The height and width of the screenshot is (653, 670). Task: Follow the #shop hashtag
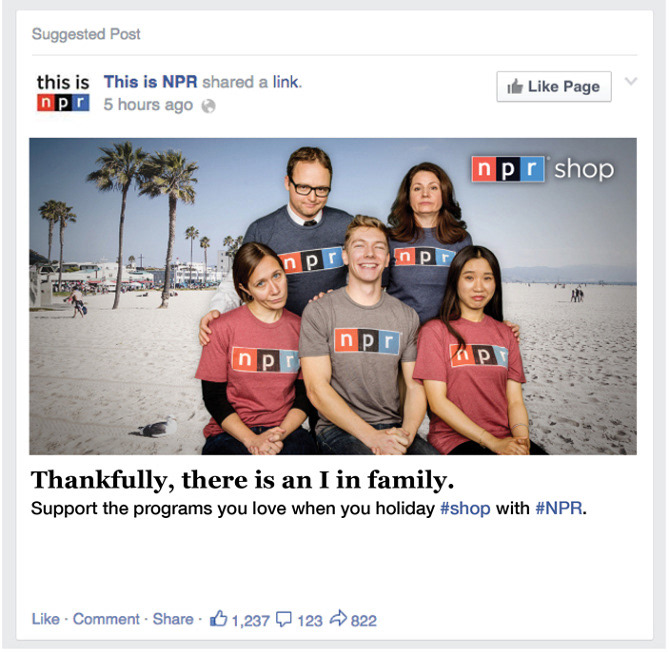pos(465,509)
